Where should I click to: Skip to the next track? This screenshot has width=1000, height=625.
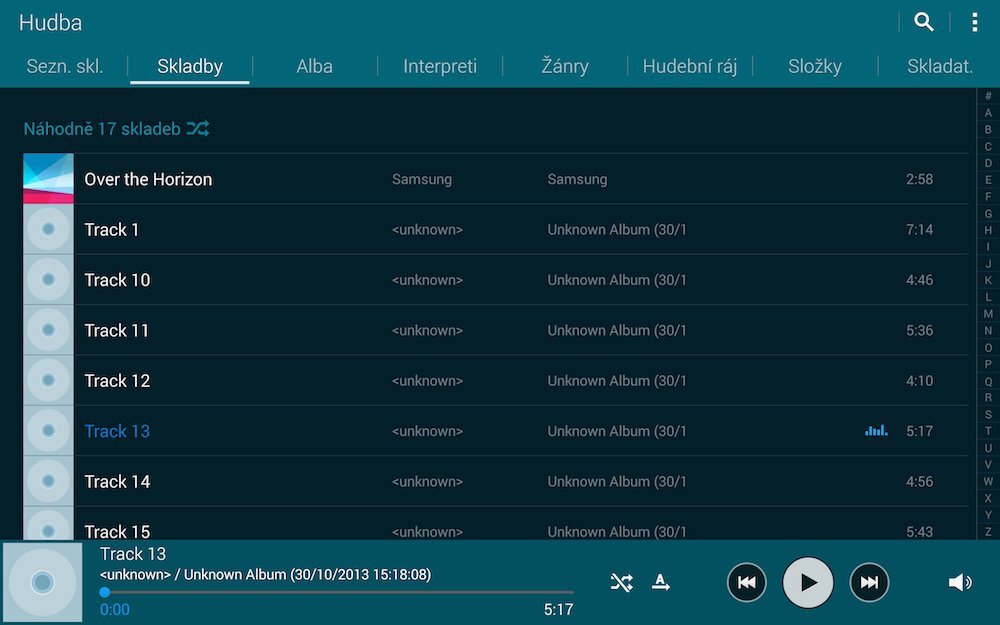point(869,581)
